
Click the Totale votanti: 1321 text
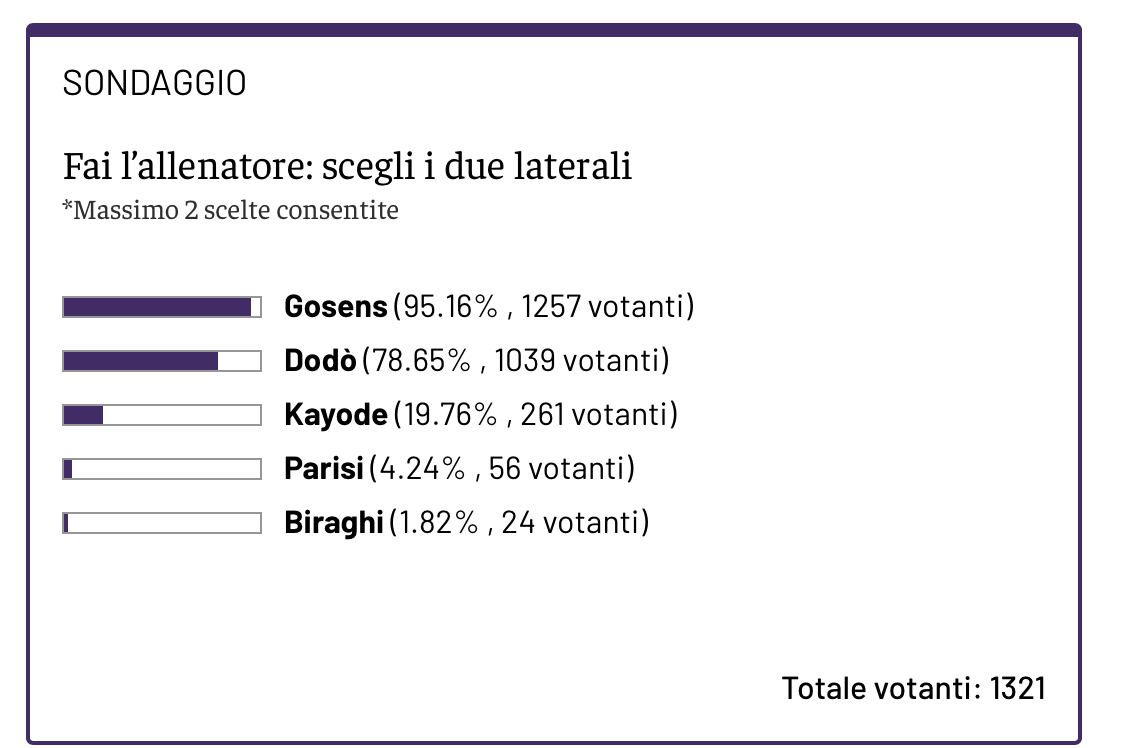[x=913, y=688]
